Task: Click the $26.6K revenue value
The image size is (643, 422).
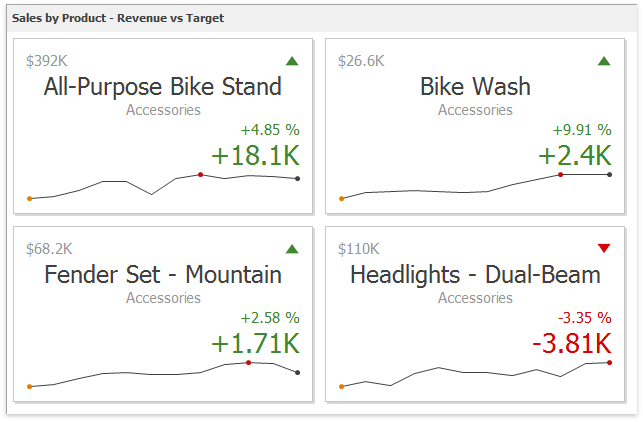Action: (x=361, y=61)
